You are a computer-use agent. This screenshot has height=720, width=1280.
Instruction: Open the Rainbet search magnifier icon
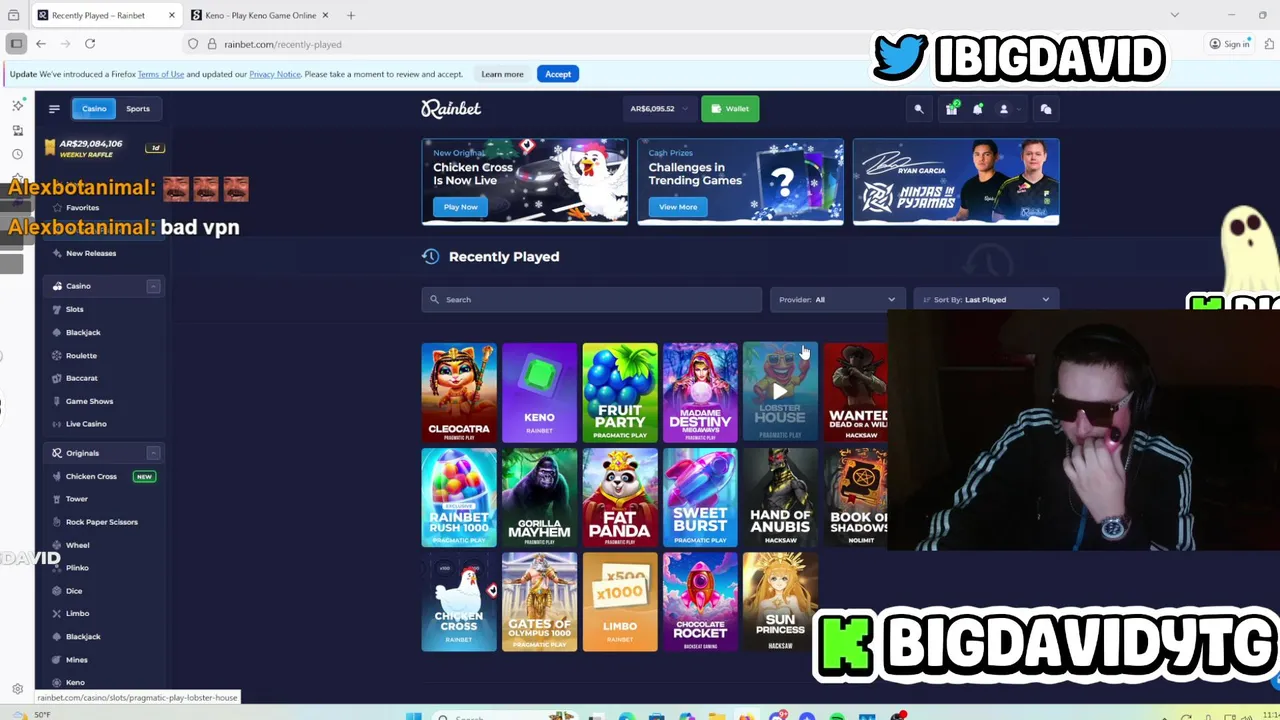click(x=919, y=109)
